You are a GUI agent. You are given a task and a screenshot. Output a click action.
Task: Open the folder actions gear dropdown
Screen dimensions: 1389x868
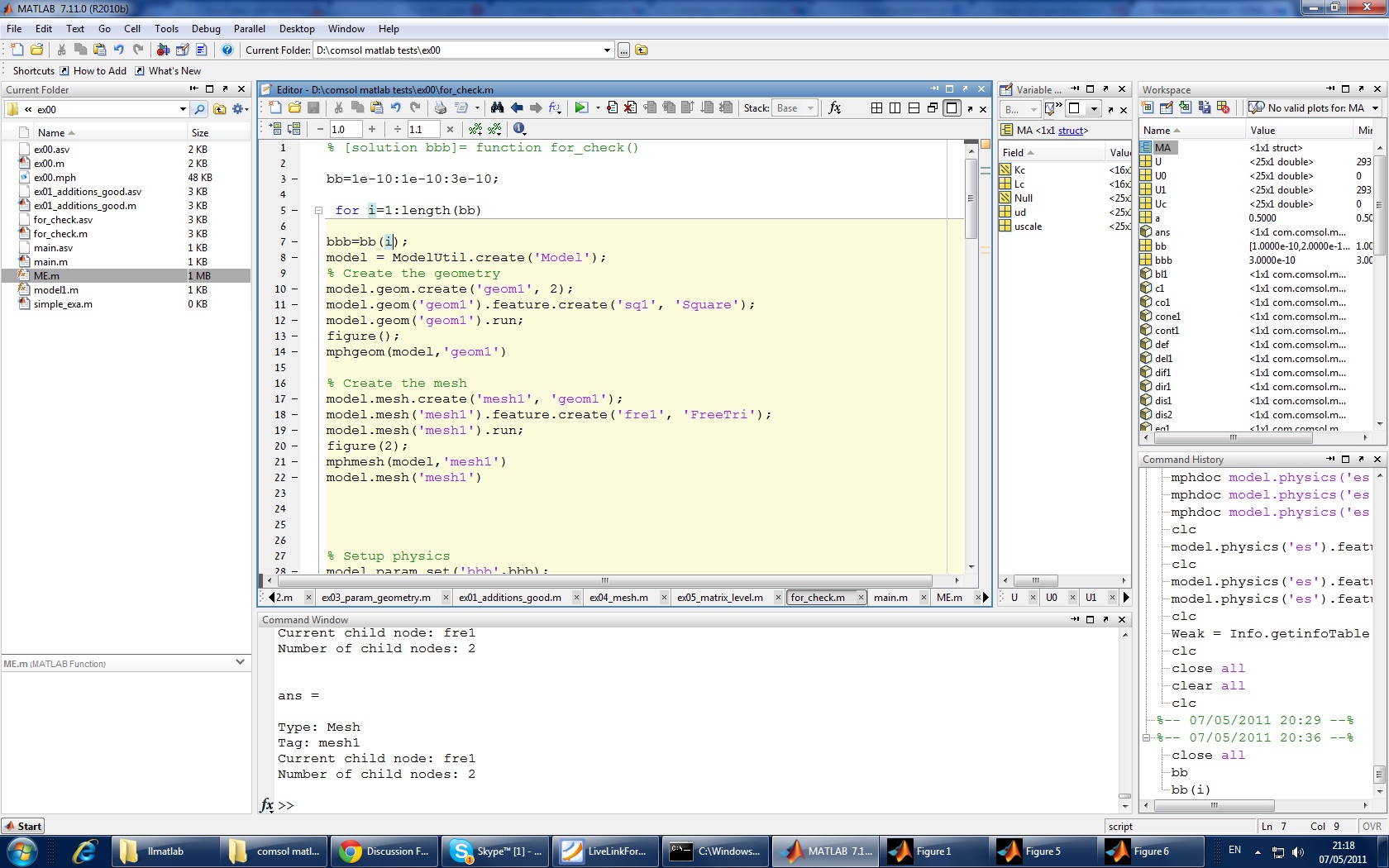240,109
